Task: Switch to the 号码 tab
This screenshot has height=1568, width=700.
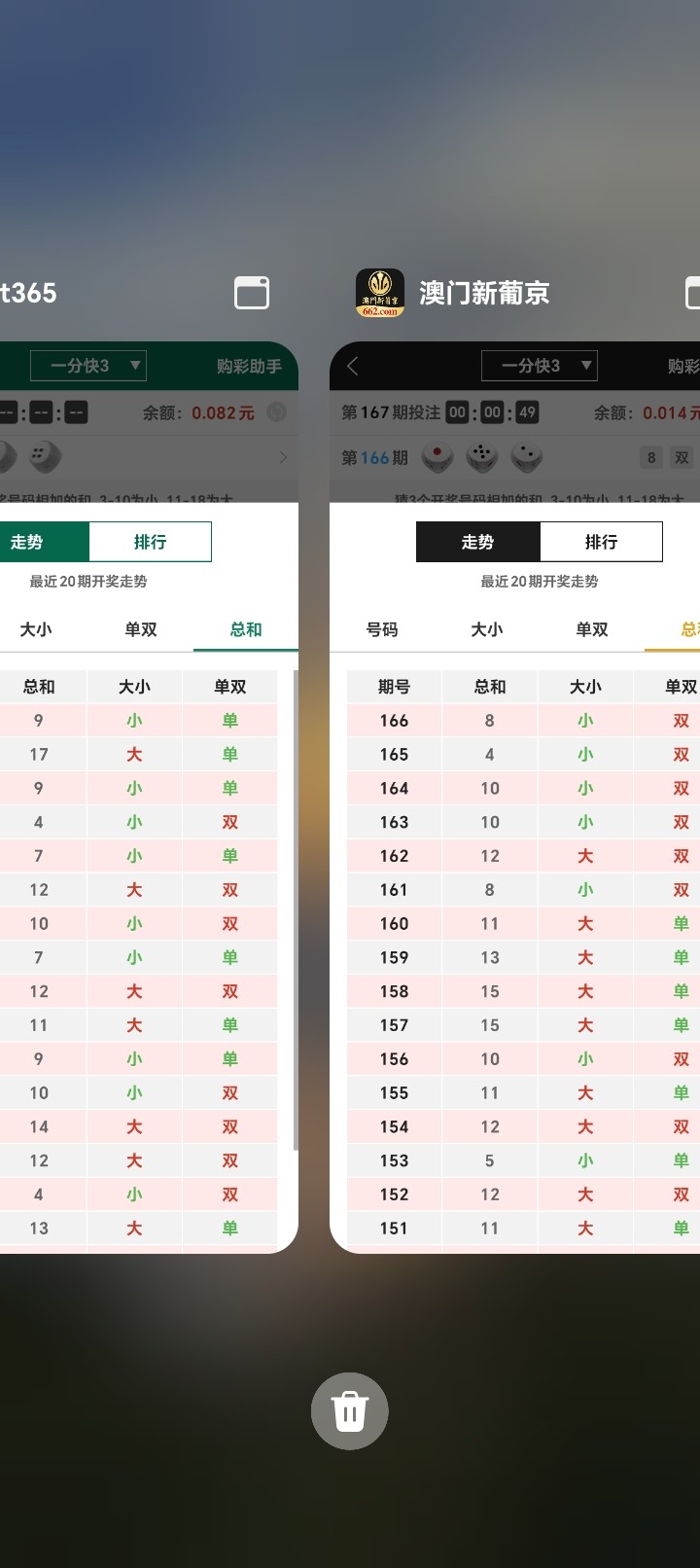Action: coord(382,629)
